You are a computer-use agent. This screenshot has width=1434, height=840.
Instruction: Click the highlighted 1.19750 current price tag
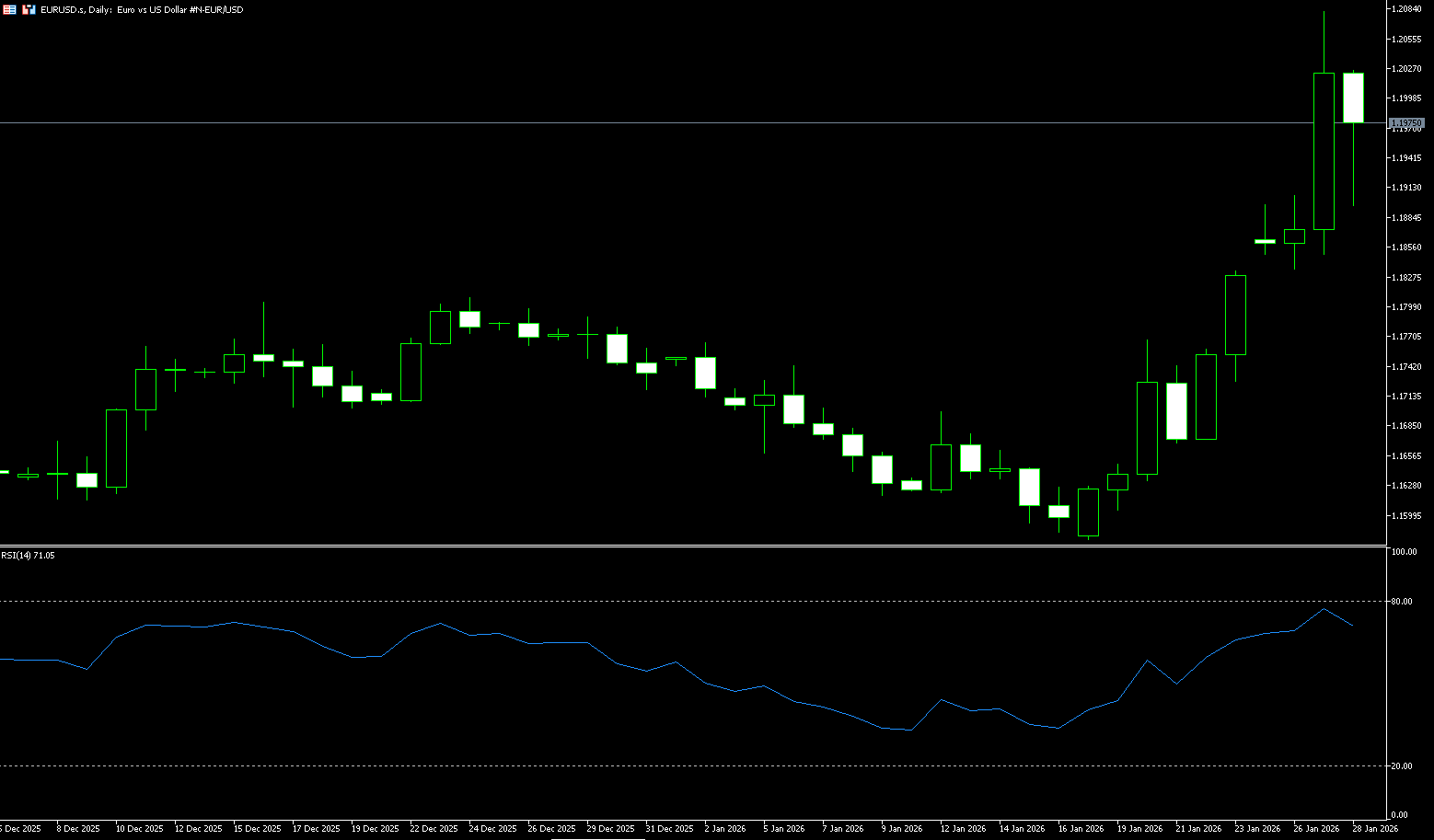(1406, 123)
